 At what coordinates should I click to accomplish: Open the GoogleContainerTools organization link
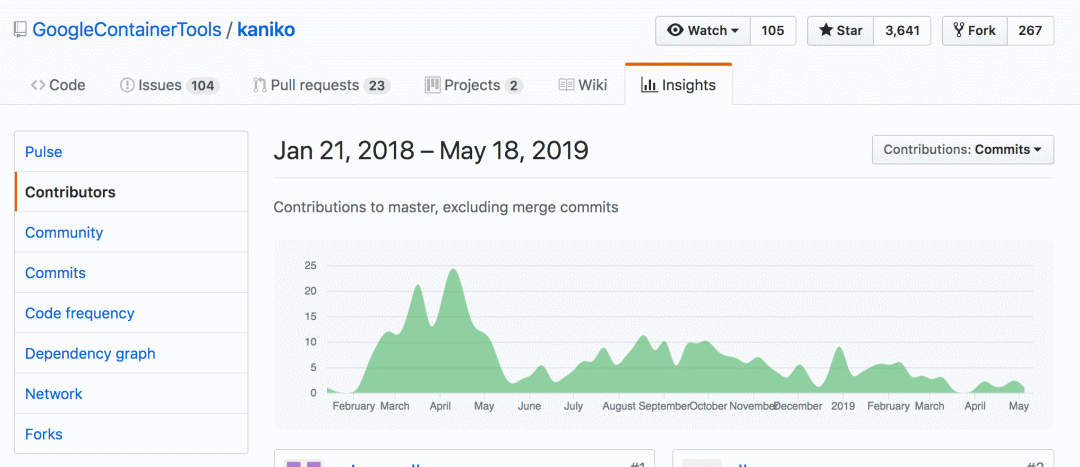coord(127,30)
